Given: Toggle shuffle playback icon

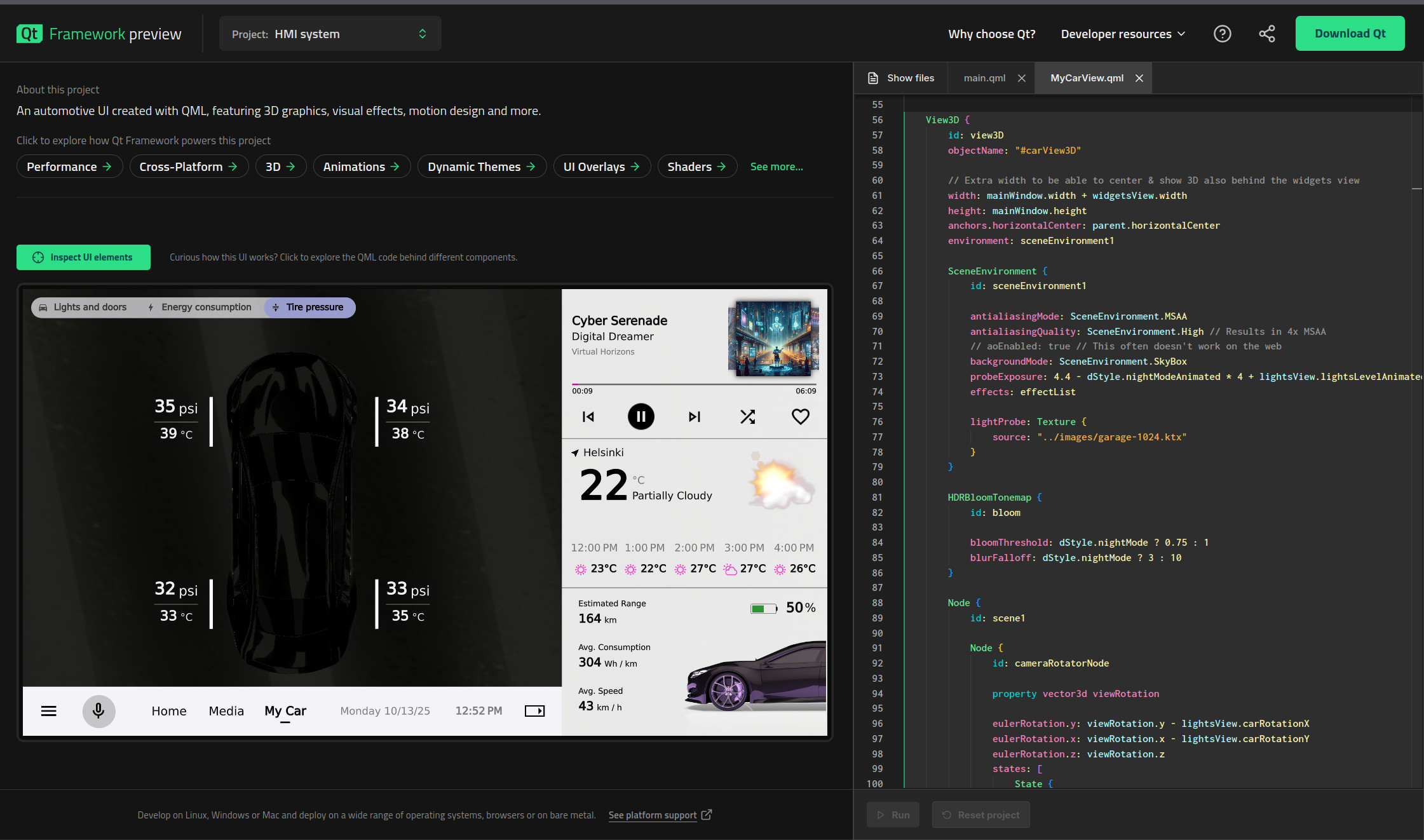Looking at the screenshot, I should (747, 417).
